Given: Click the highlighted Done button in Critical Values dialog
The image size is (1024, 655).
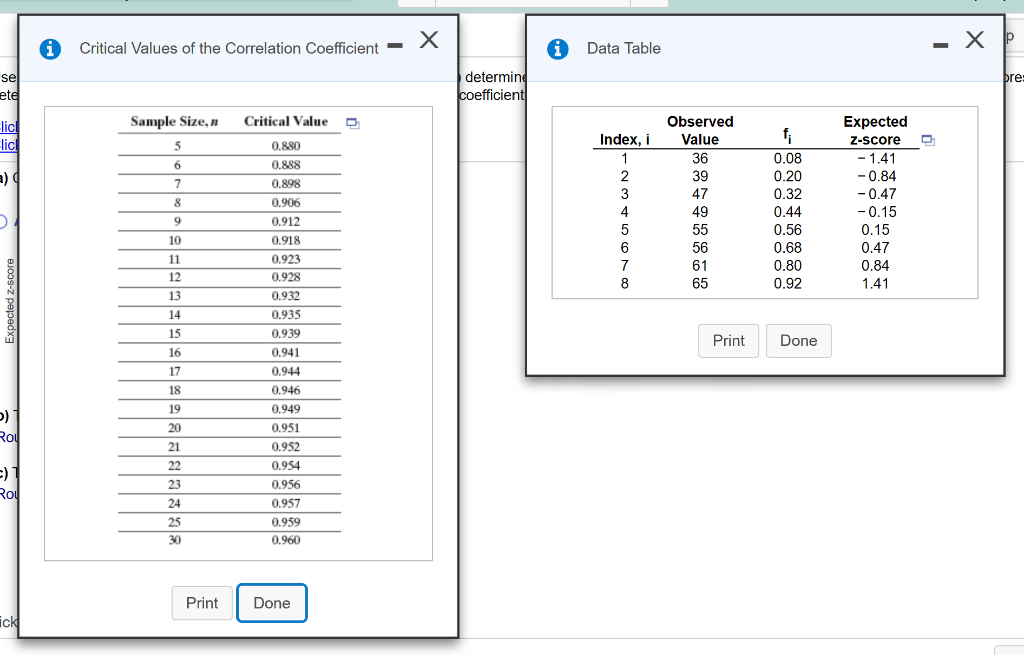Looking at the screenshot, I should pos(271,603).
